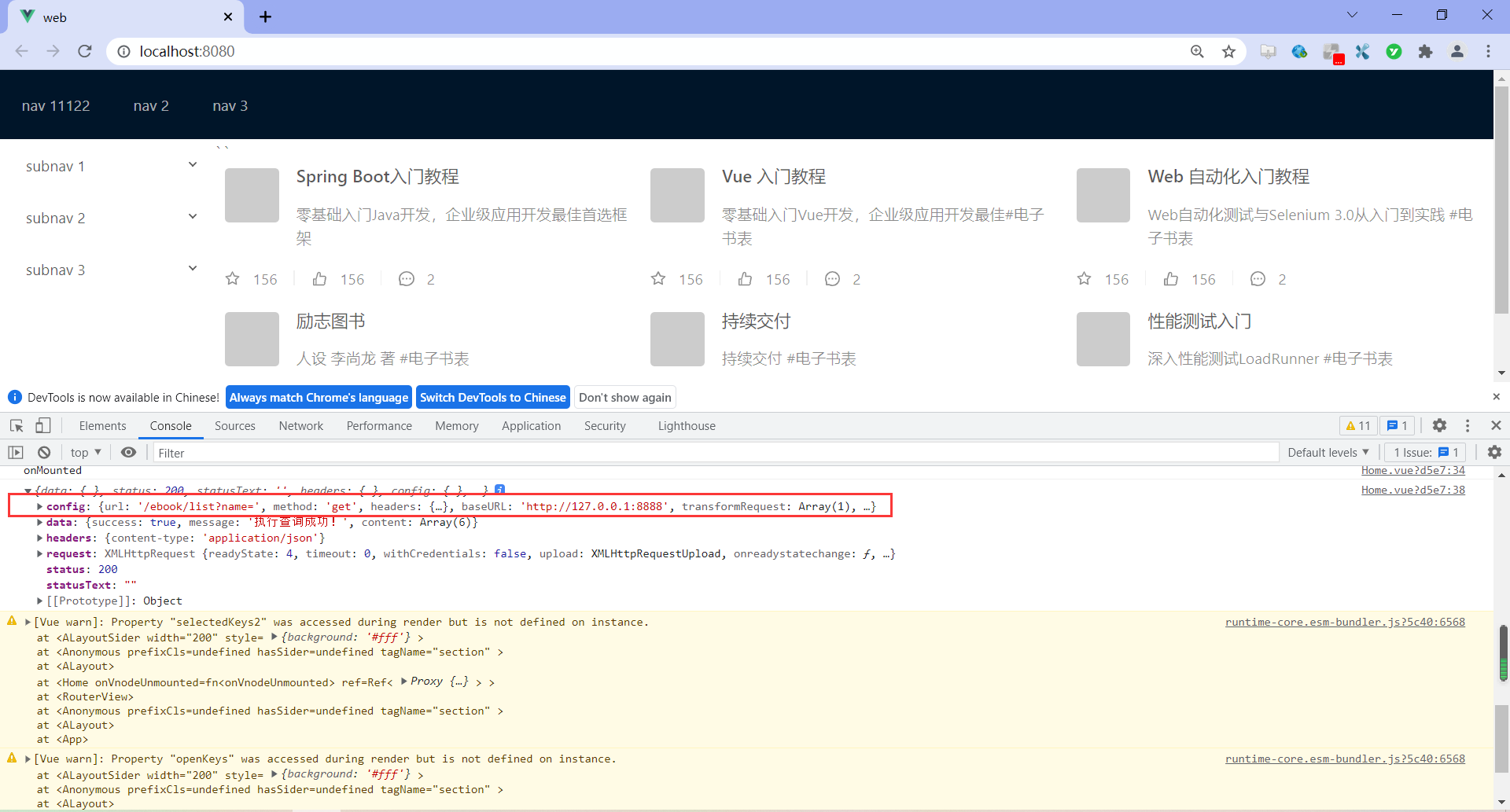Click the like icon under Web 自动化入门教程
Viewport: 1510px width, 812px height.
(x=1171, y=278)
